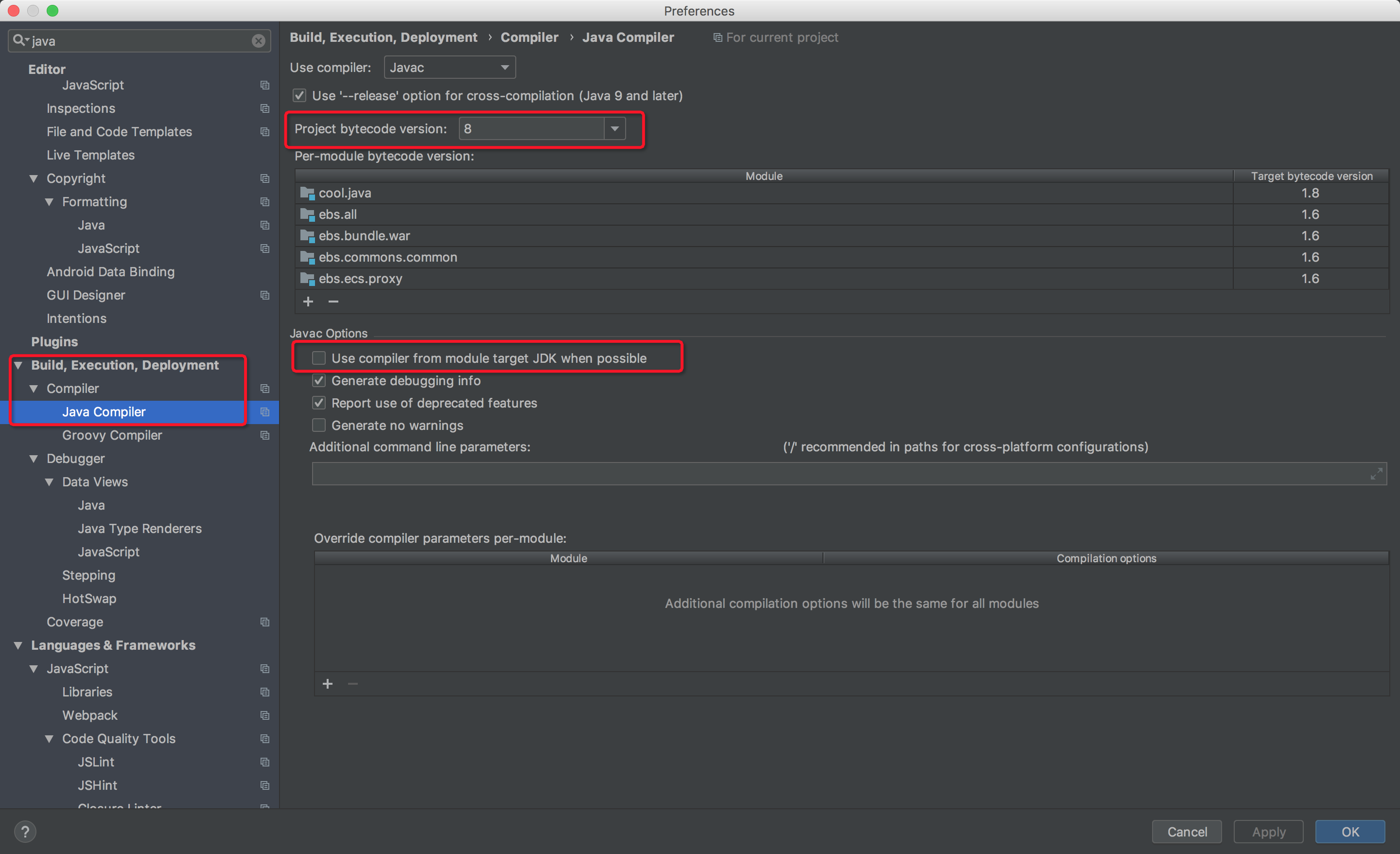Click the copy-settings icon beside Groovy Compiler

(x=265, y=435)
